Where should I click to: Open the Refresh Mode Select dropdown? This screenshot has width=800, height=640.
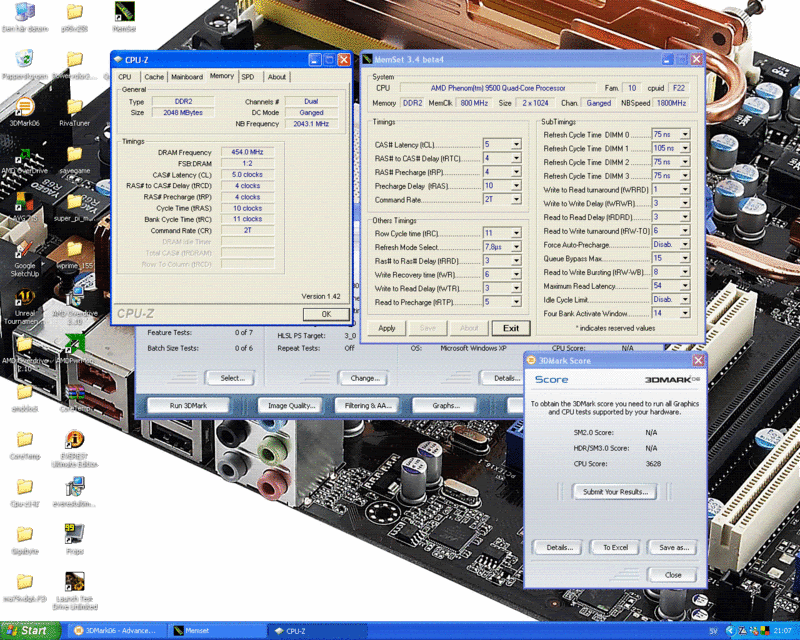(516, 247)
